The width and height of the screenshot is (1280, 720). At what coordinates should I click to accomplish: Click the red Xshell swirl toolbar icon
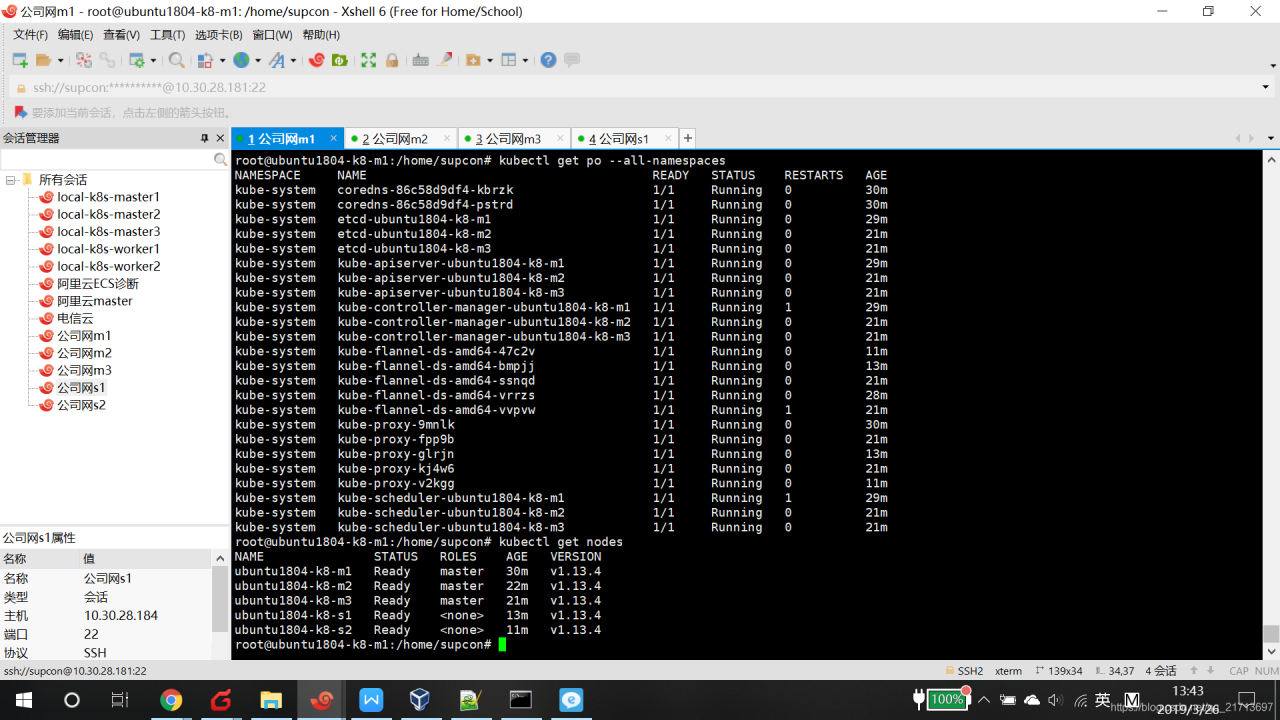[317, 60]
